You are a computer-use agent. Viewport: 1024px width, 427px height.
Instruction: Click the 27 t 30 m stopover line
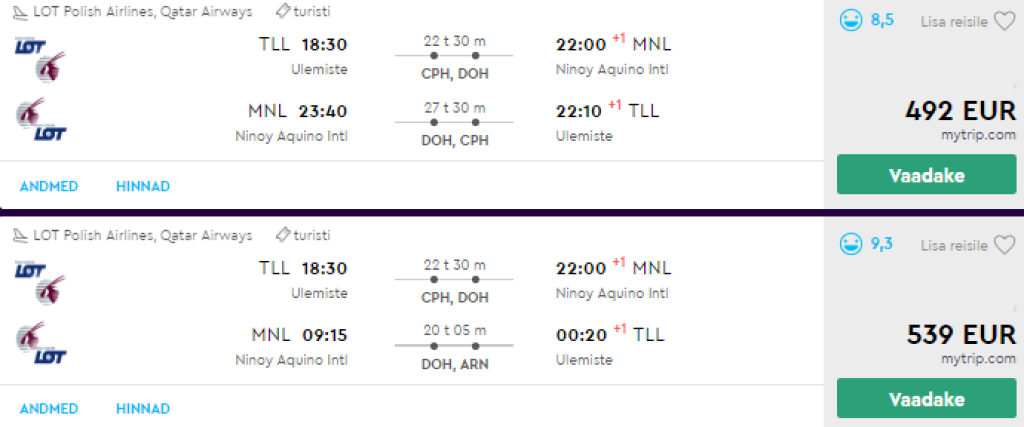[454, 123]
